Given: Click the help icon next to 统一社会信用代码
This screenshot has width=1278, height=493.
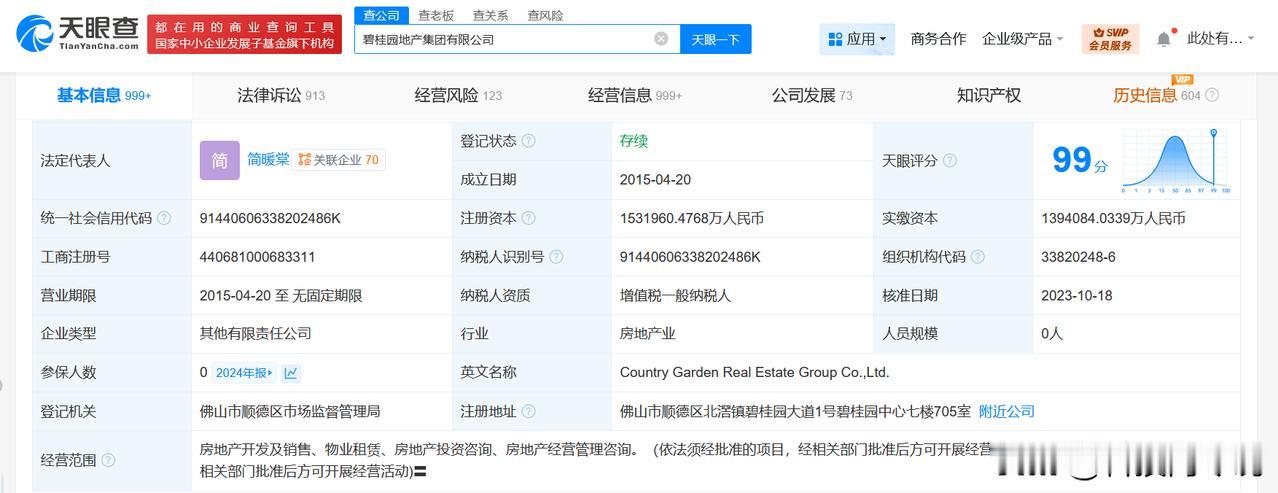Looking at the screenshot, I should (164, 218).
